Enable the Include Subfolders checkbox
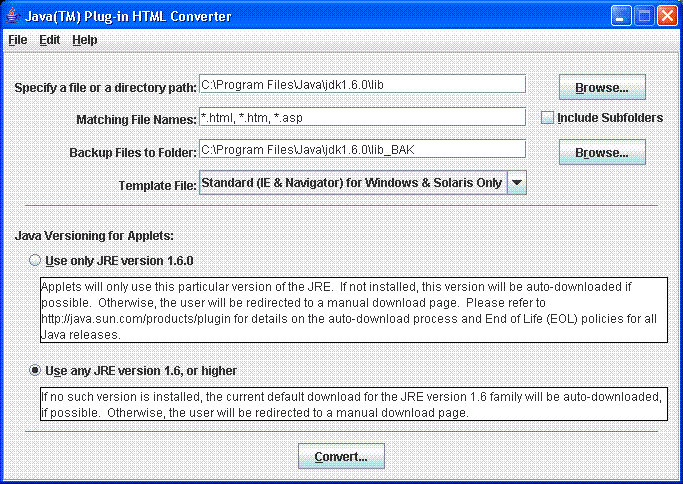 click(547, 118)
